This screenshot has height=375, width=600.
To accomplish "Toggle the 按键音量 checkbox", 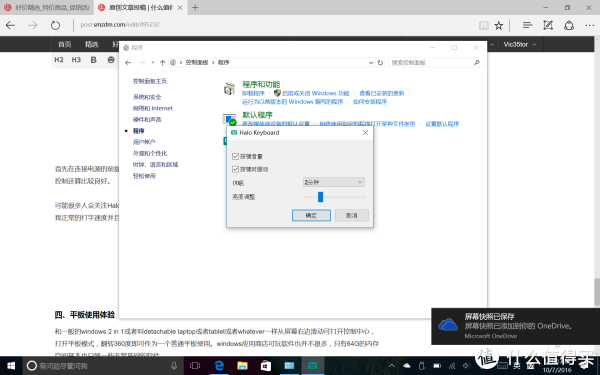I will point(235,156).
